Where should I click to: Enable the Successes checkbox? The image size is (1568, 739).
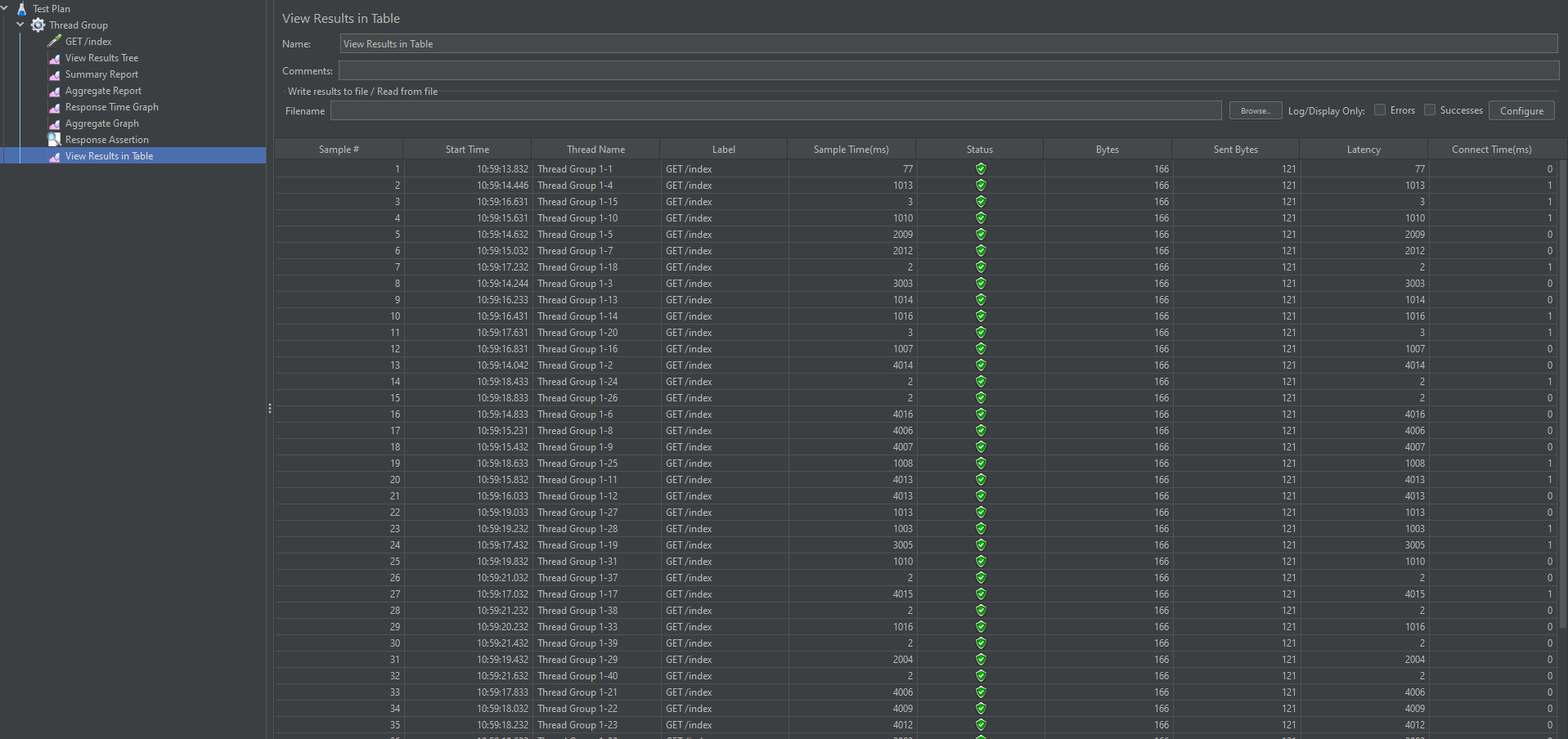click(x=1430, y=110)
